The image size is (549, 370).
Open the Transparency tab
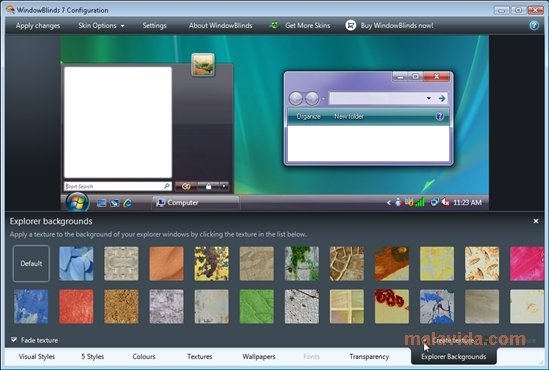(x=369, y=357)
